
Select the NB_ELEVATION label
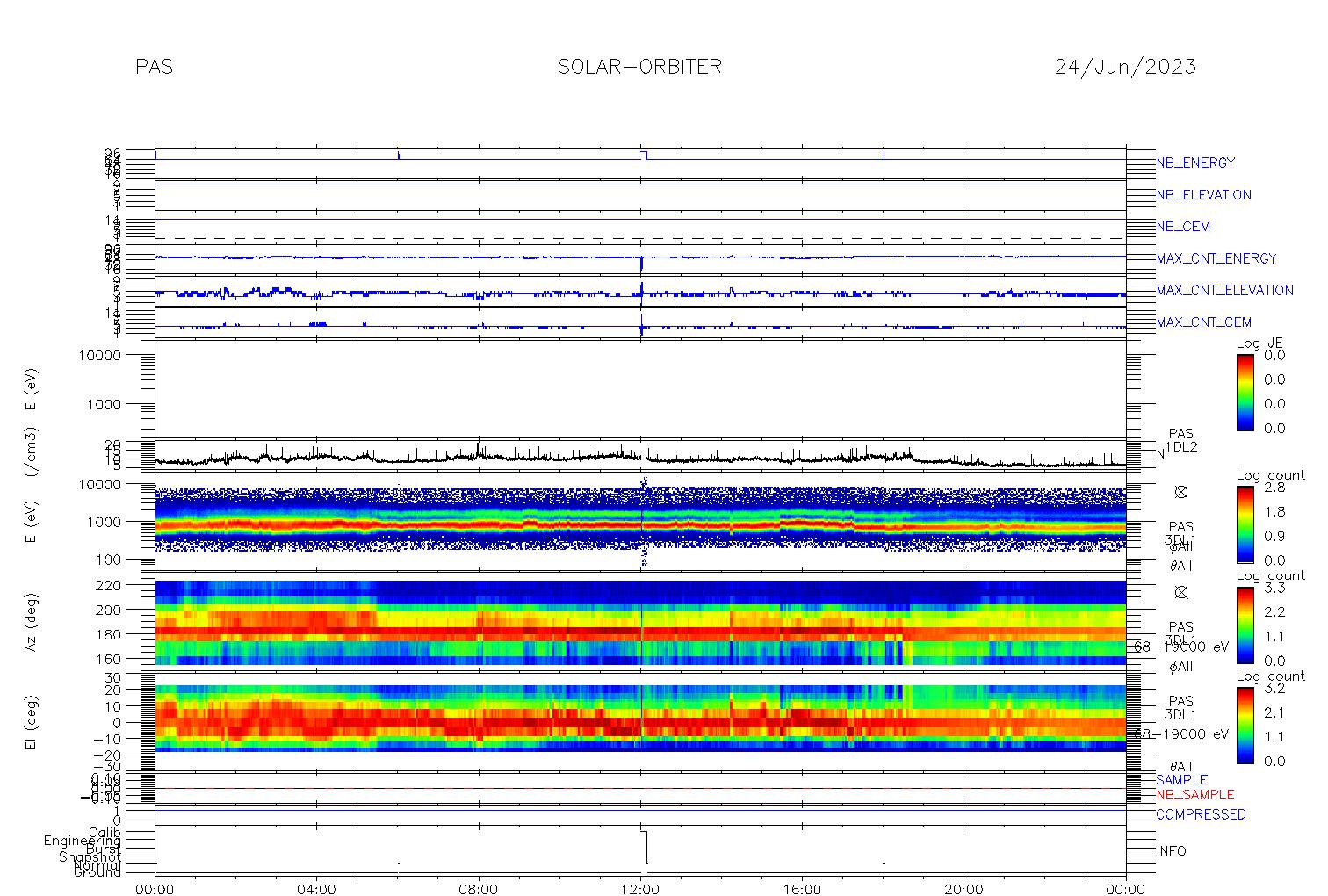pyautogui.click(x=1203, y=195)
